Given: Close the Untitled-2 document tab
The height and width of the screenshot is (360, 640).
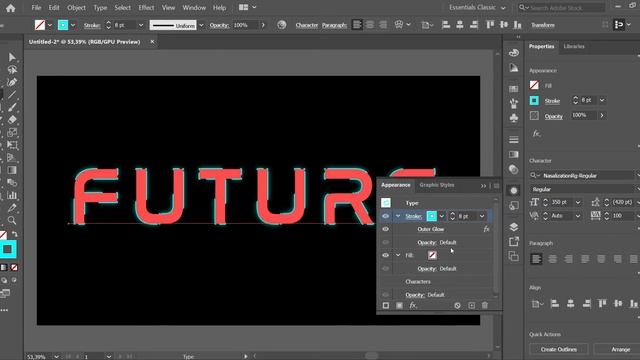Looking at the screenshot, I should pyautogui.click(x=152, y=42).
